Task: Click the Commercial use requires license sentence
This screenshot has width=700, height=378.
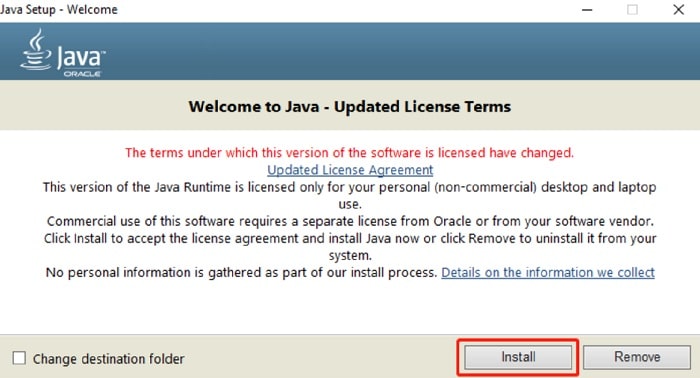Action: coord(350,221)
